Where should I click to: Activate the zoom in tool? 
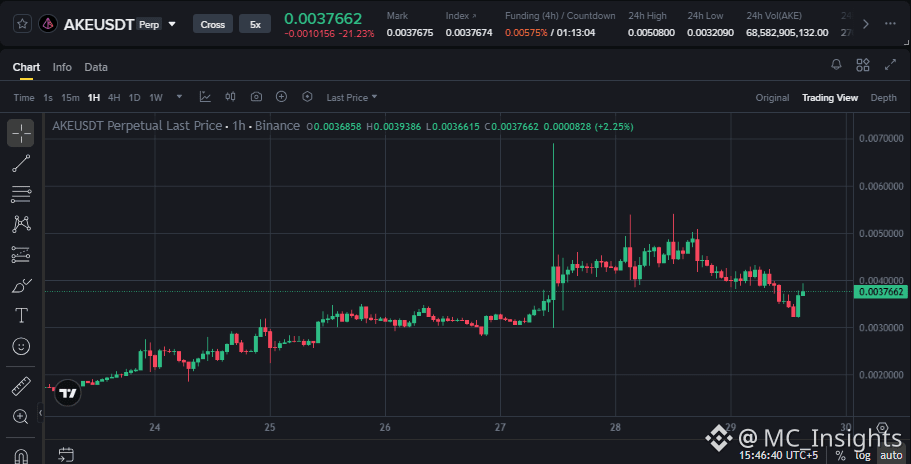pyautogui.click(x=21, y=416)
